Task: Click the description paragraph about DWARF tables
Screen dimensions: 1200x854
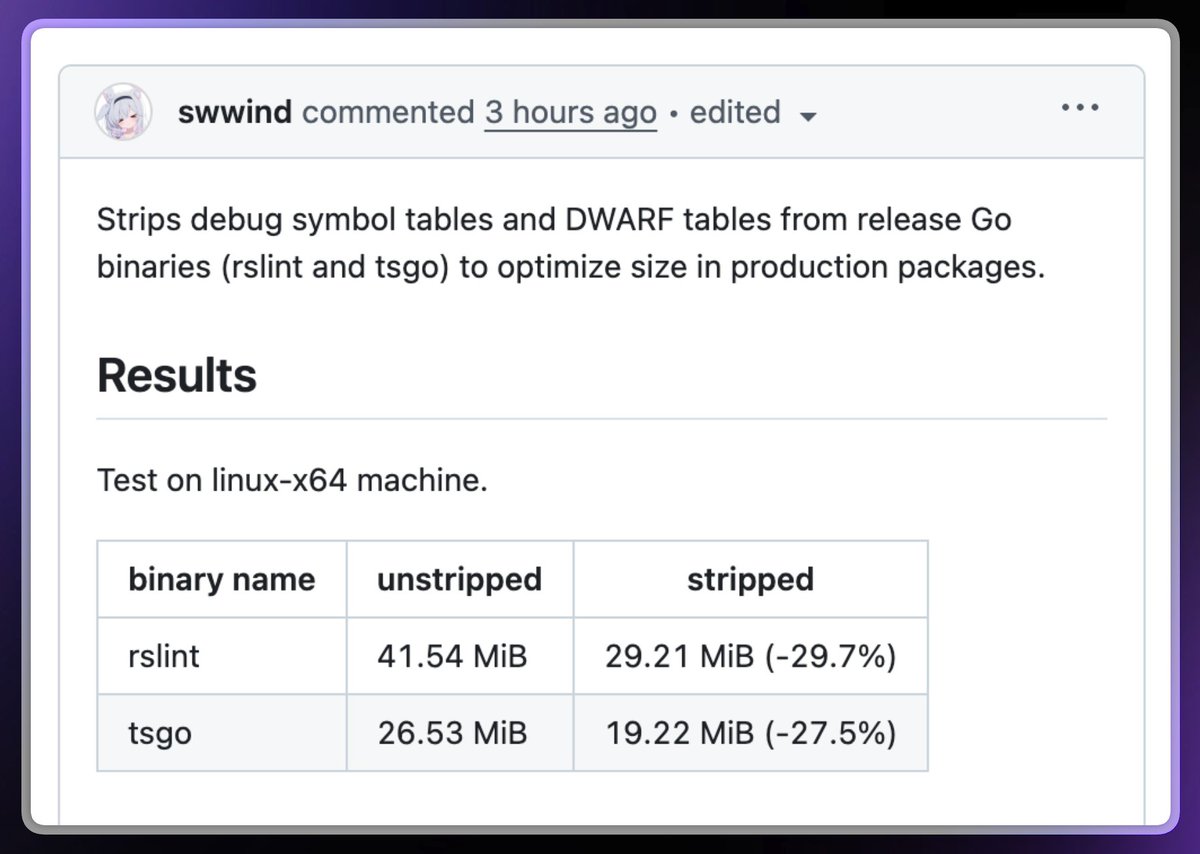Action: [571, 243]
